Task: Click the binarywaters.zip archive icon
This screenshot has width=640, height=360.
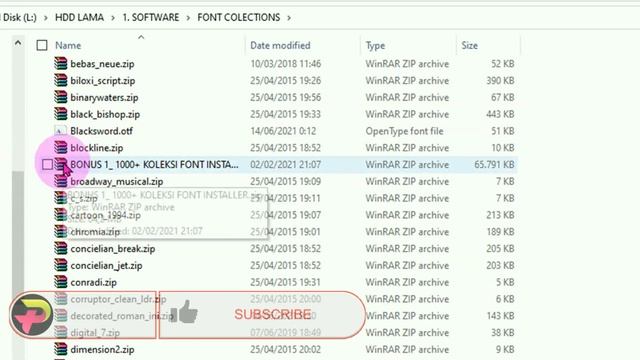Action: pos(60,97)
